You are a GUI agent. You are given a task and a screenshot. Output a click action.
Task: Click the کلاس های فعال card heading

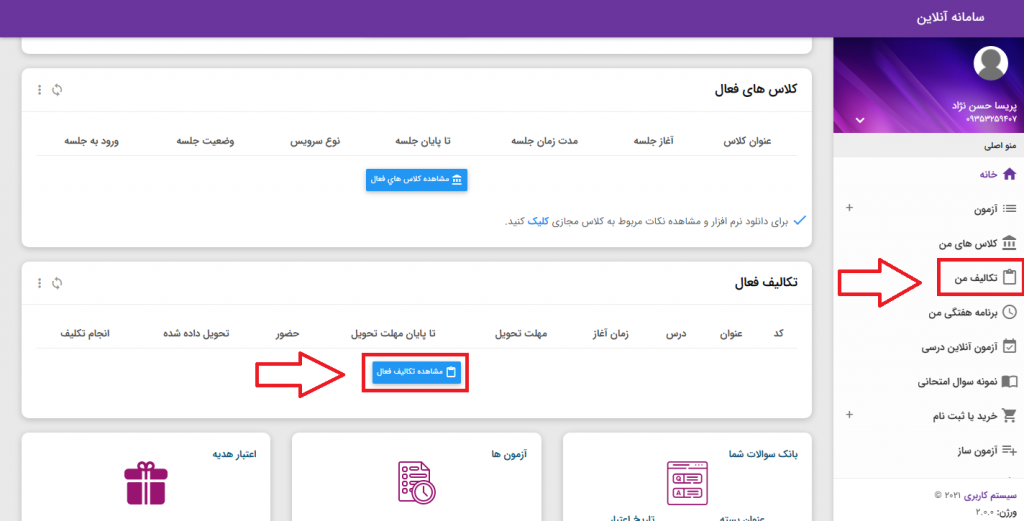point(756,89)
